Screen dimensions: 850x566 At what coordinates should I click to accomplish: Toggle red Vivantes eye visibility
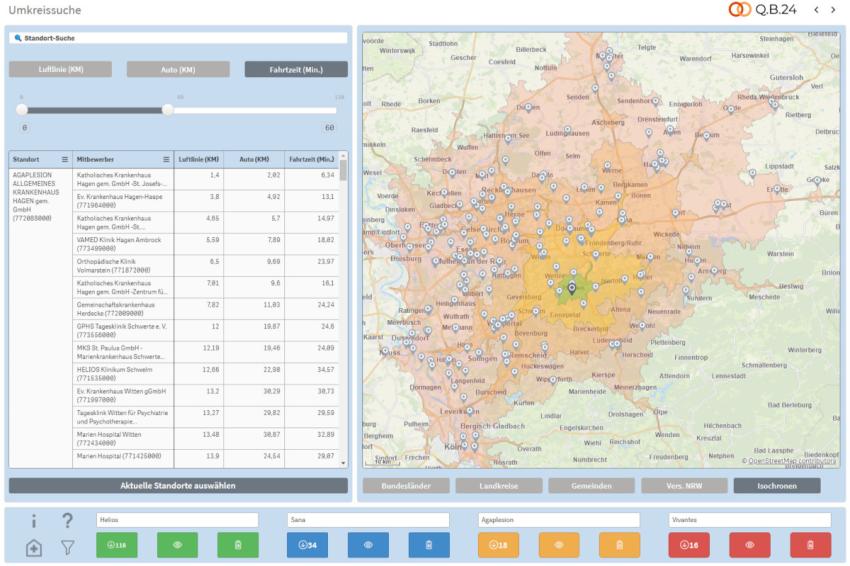(x=750, y=545)
